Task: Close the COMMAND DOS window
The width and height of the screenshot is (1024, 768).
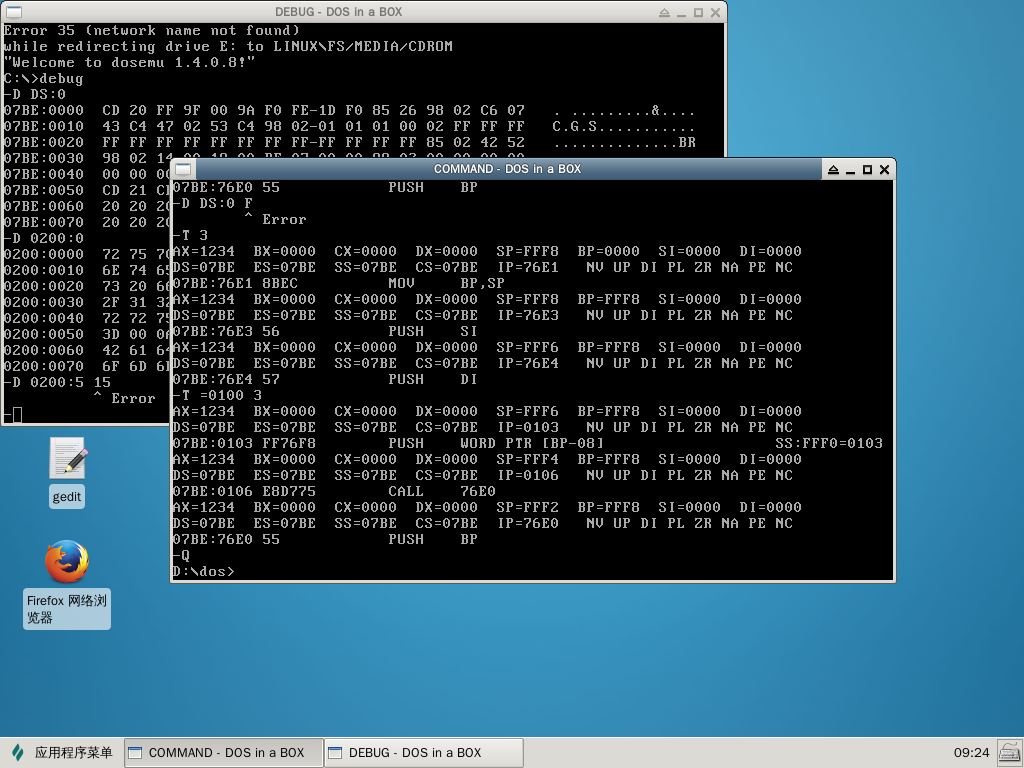Action: tap(884, 169)
